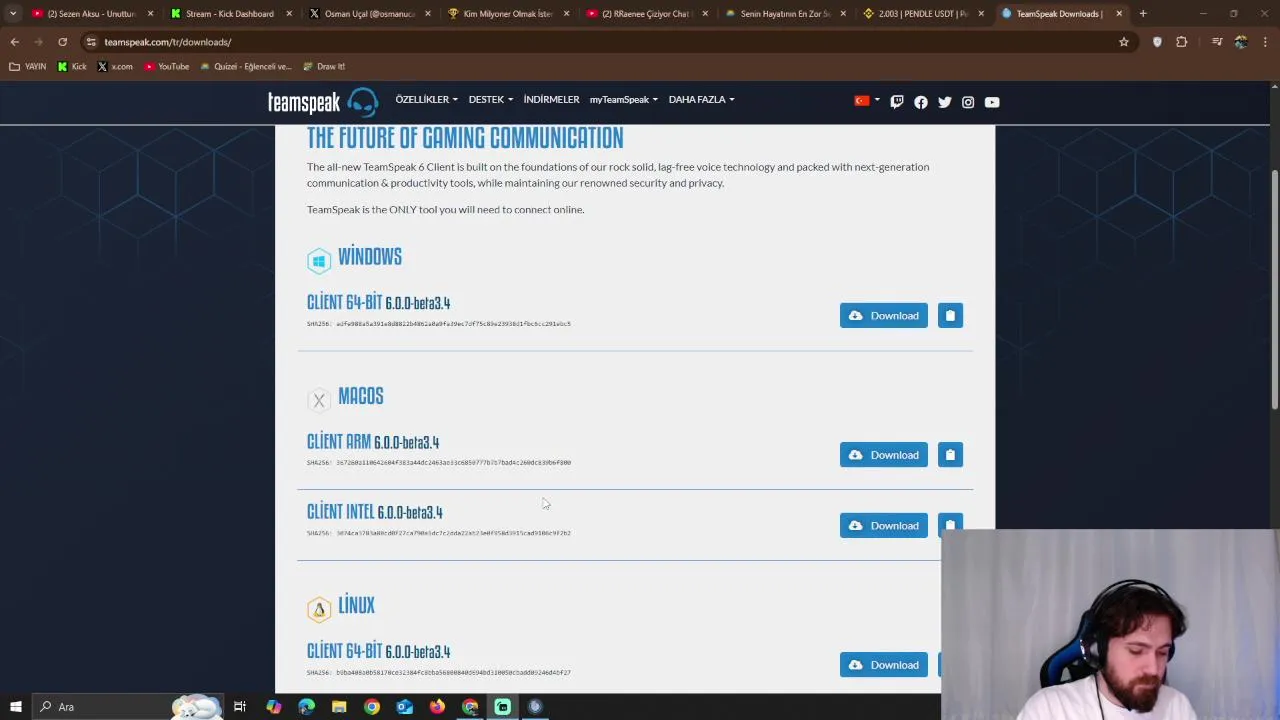Launch Copilot from the taskbar
Viewport: 1280px width, 720px height.
[x=273, y=707]
